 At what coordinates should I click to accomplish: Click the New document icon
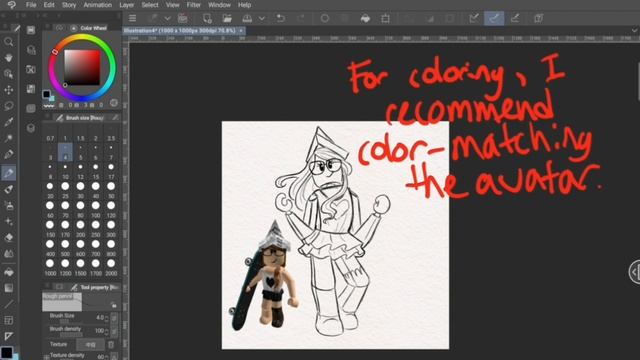207,18
